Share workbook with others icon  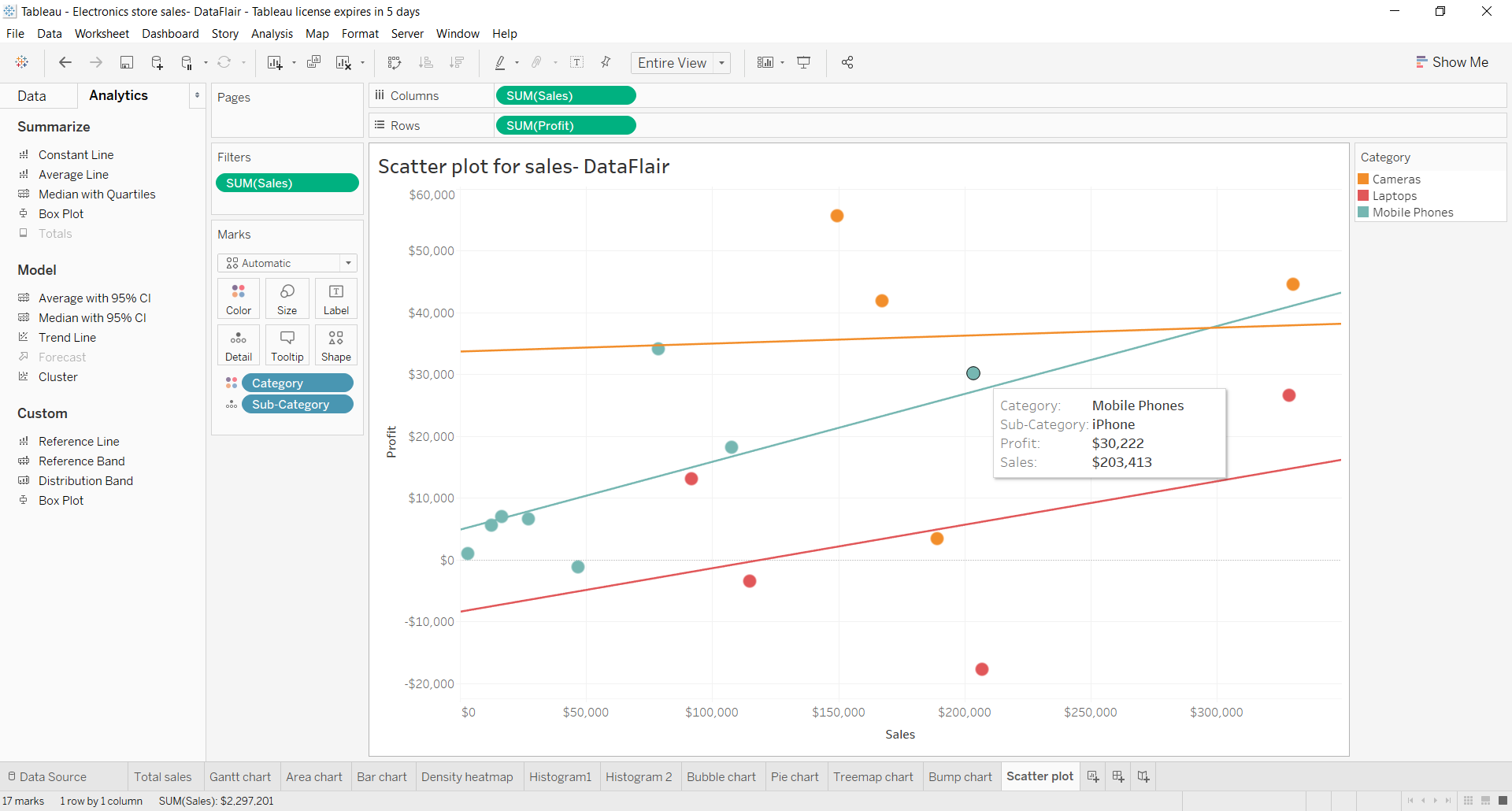pos(847,62)
